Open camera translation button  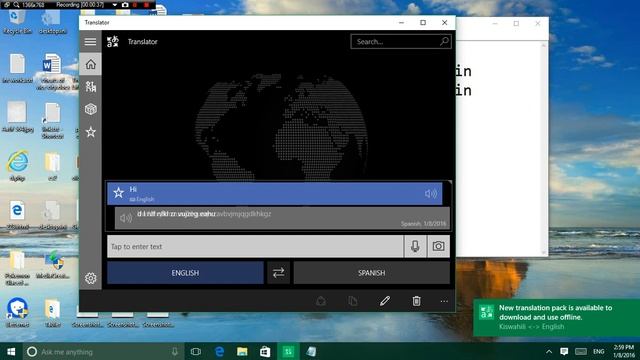click(438, 247)
